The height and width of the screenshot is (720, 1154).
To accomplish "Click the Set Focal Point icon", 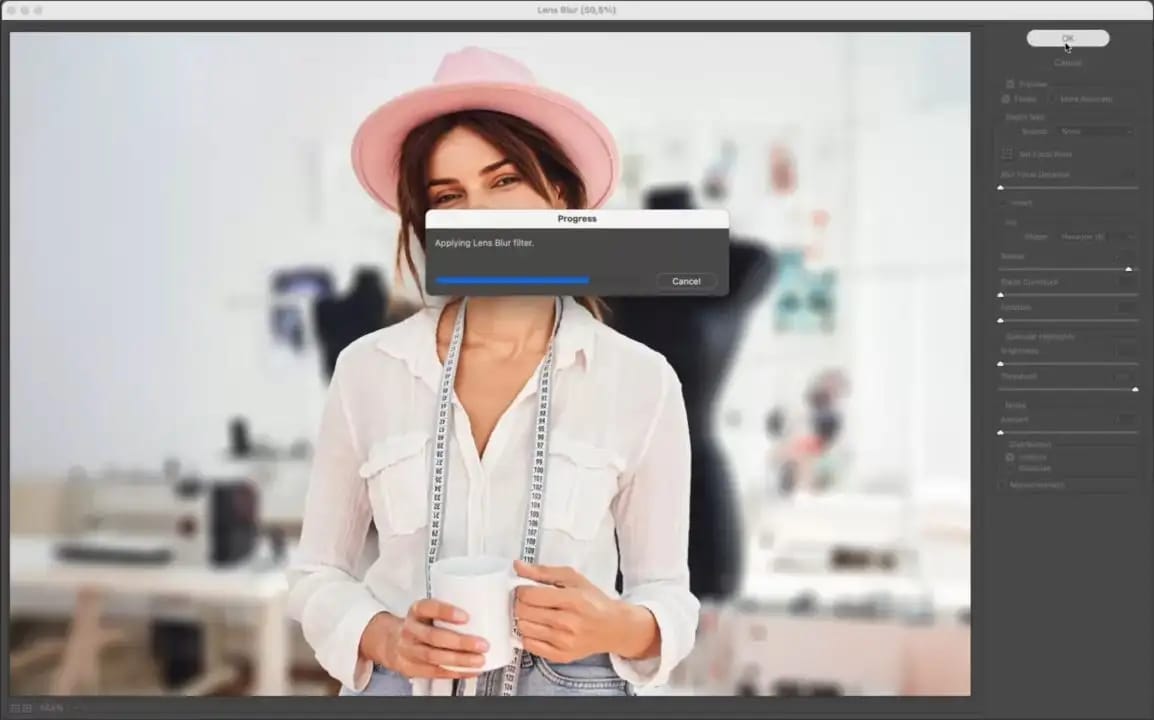I will (x=1007, y=154).
